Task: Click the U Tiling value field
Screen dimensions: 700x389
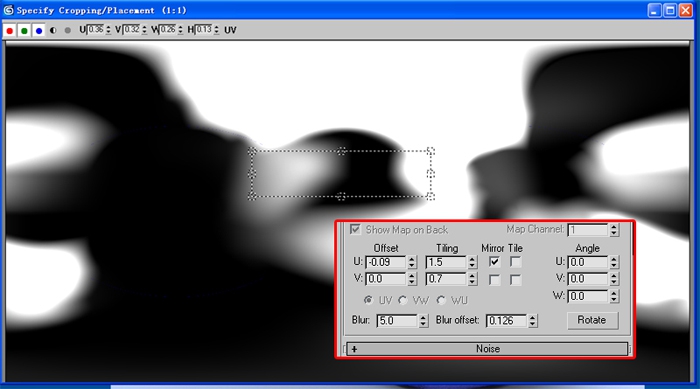Action: tap(446, 262)
